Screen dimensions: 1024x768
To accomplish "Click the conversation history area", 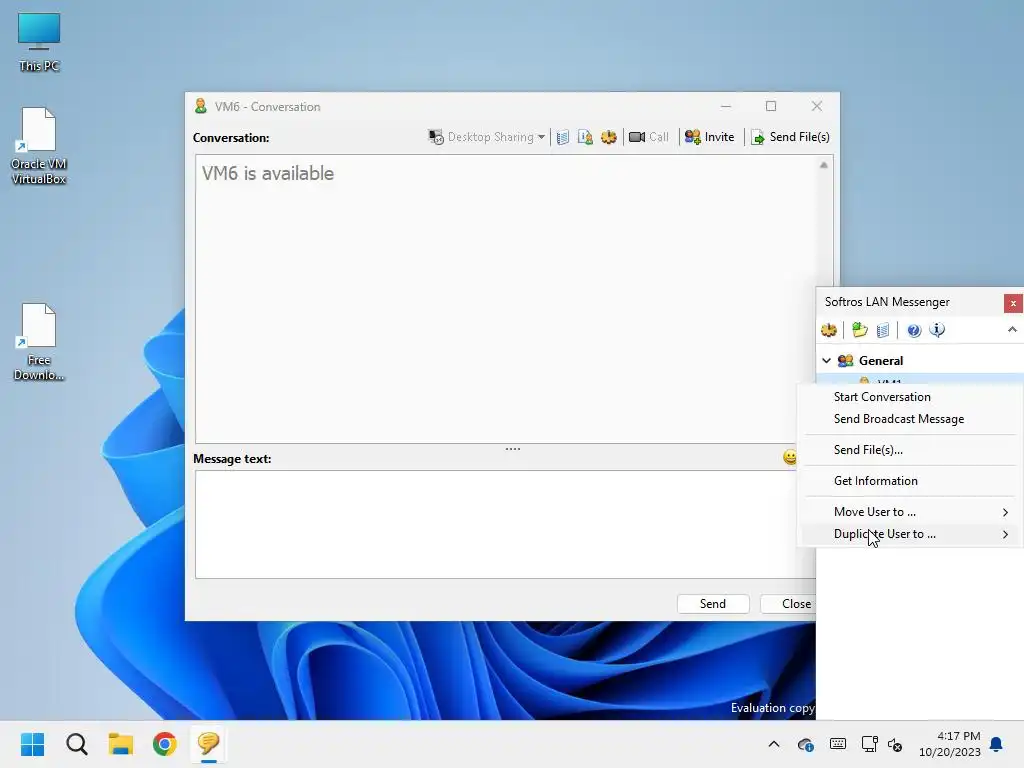I will (x=506, y=299).
